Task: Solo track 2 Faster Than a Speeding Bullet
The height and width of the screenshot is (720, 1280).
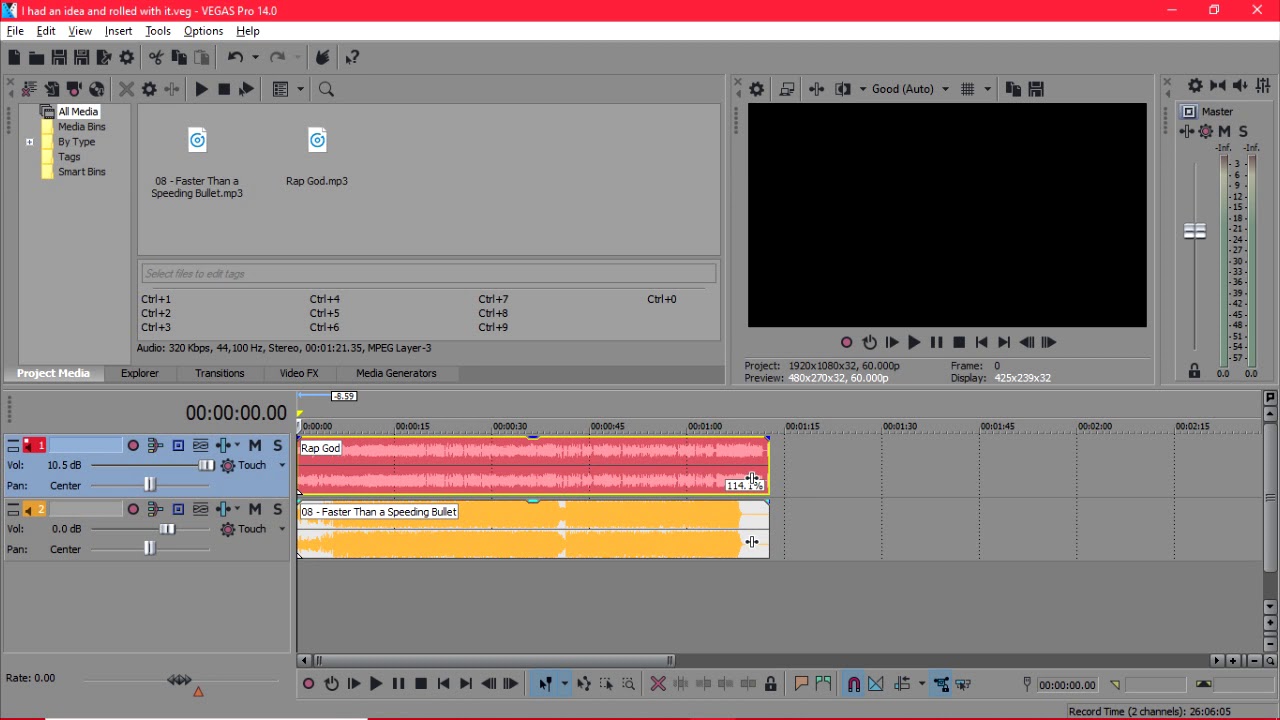Action: click(x=277, y=509)
